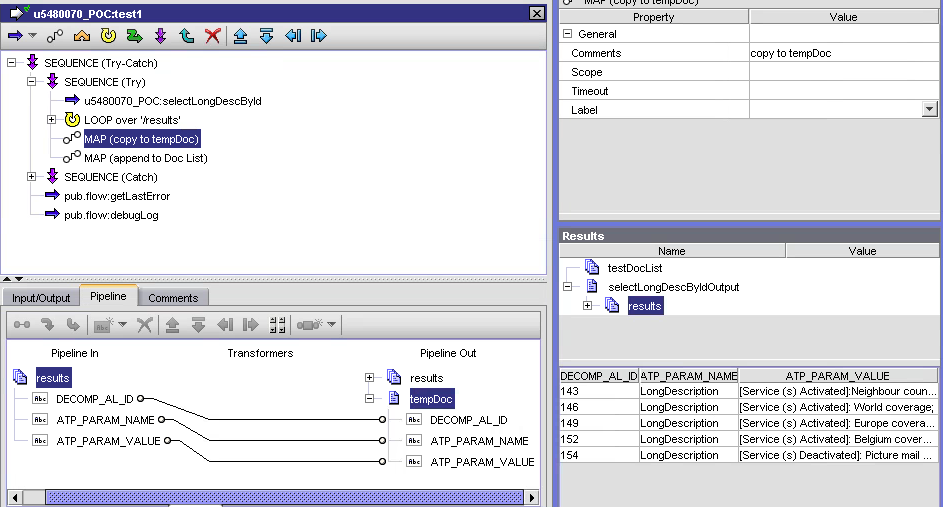This screenshot has width=943, height=507.
Task: Collapse tempDoc in Pipeline Out
Action: coord(369,398)
